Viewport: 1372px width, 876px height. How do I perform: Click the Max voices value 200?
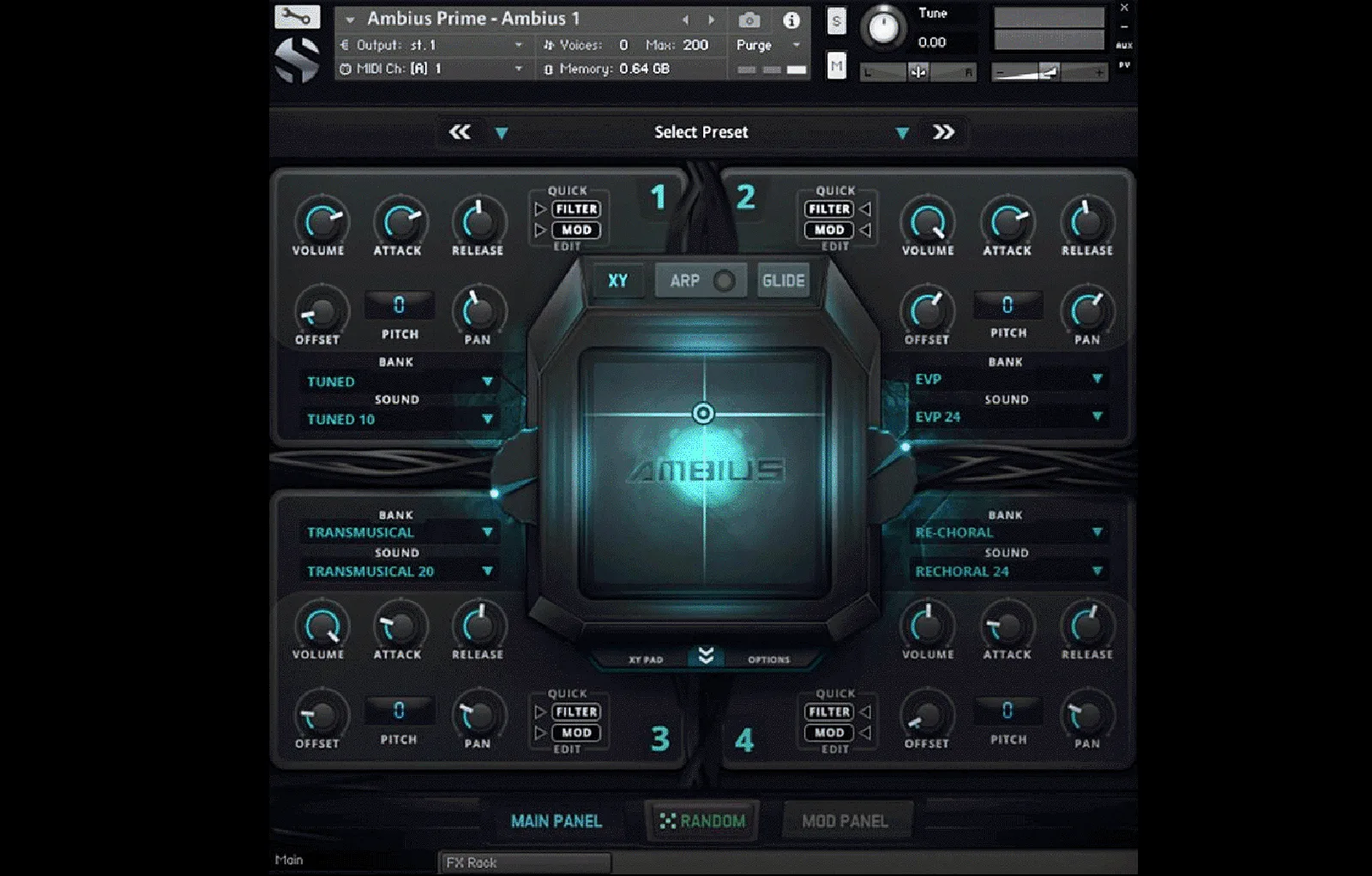[695, 45]
